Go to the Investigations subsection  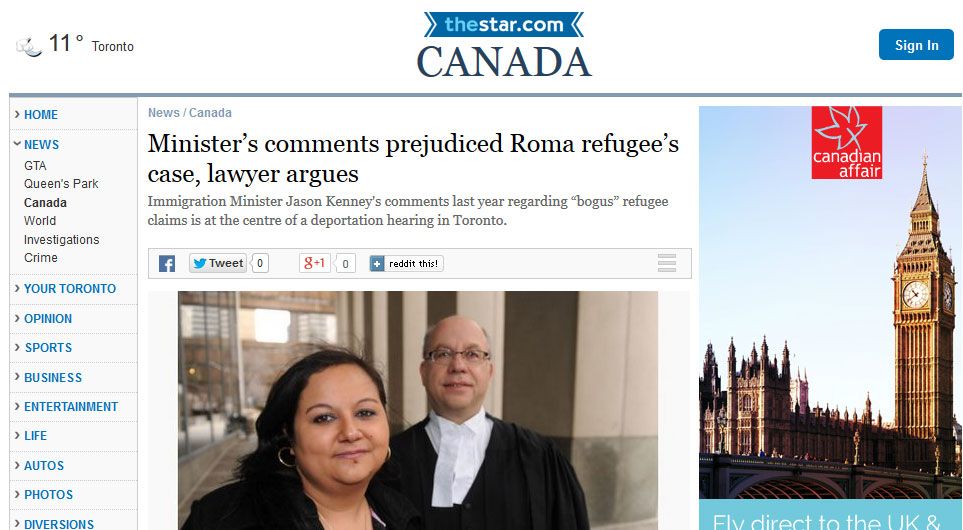[61, 240]
